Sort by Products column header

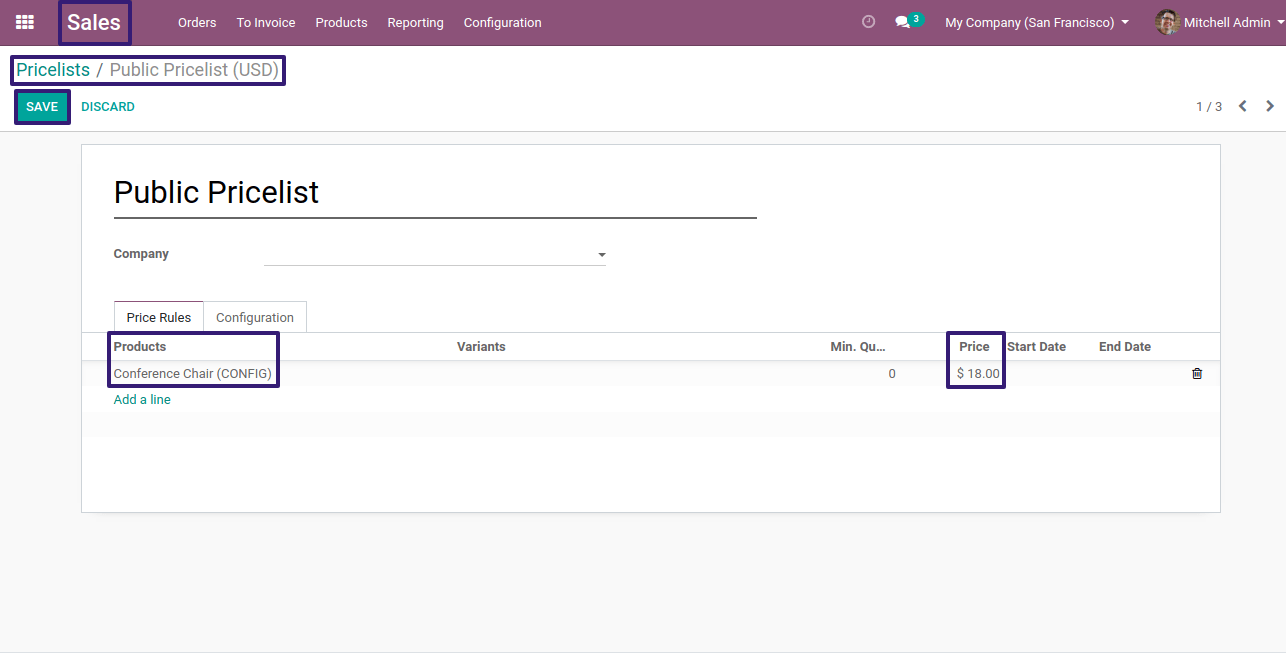[x=140, y=347]
